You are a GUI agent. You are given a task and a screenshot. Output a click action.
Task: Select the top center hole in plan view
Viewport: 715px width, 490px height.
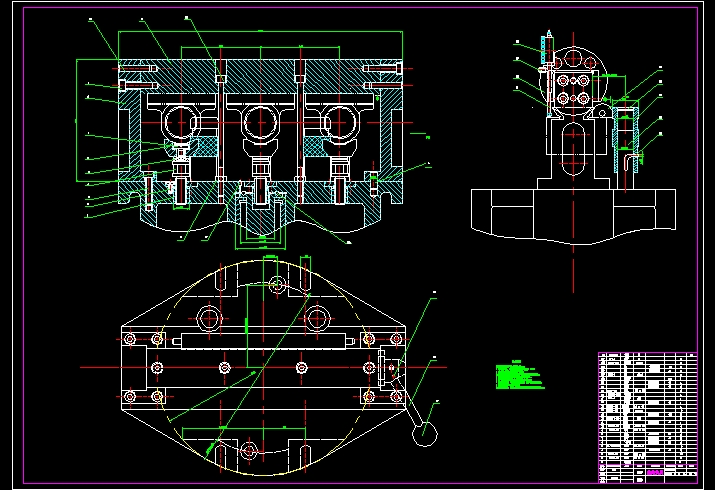[277, 285]
